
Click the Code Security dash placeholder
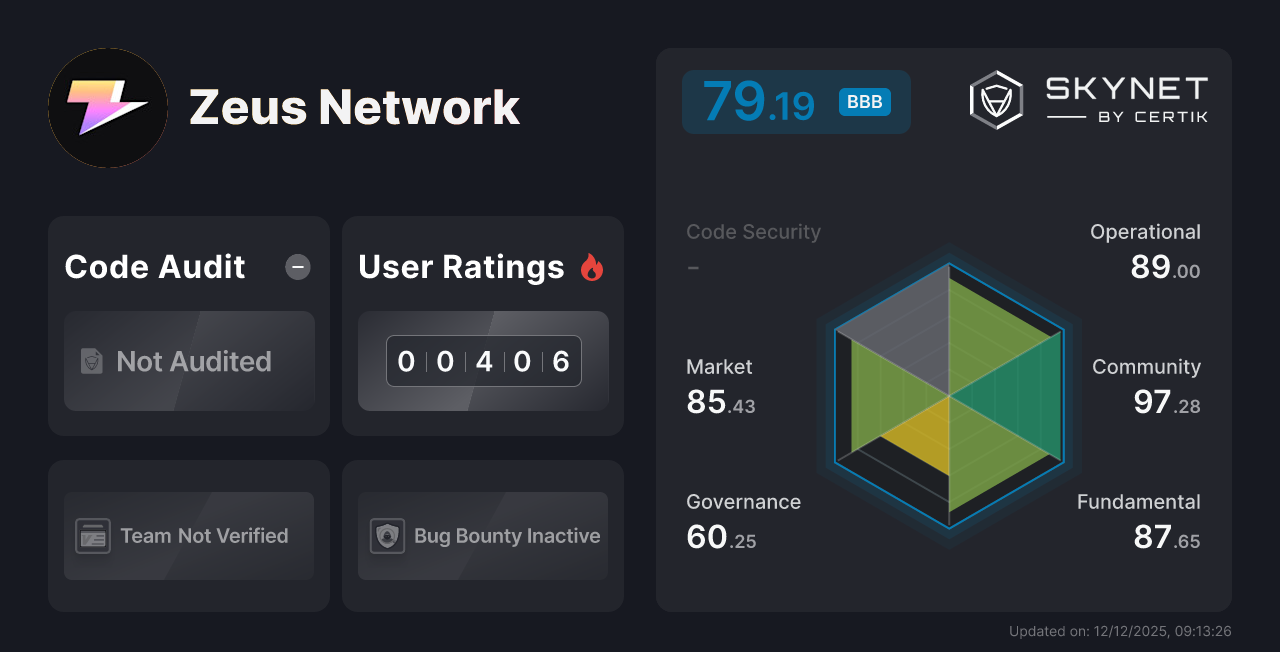693,267
